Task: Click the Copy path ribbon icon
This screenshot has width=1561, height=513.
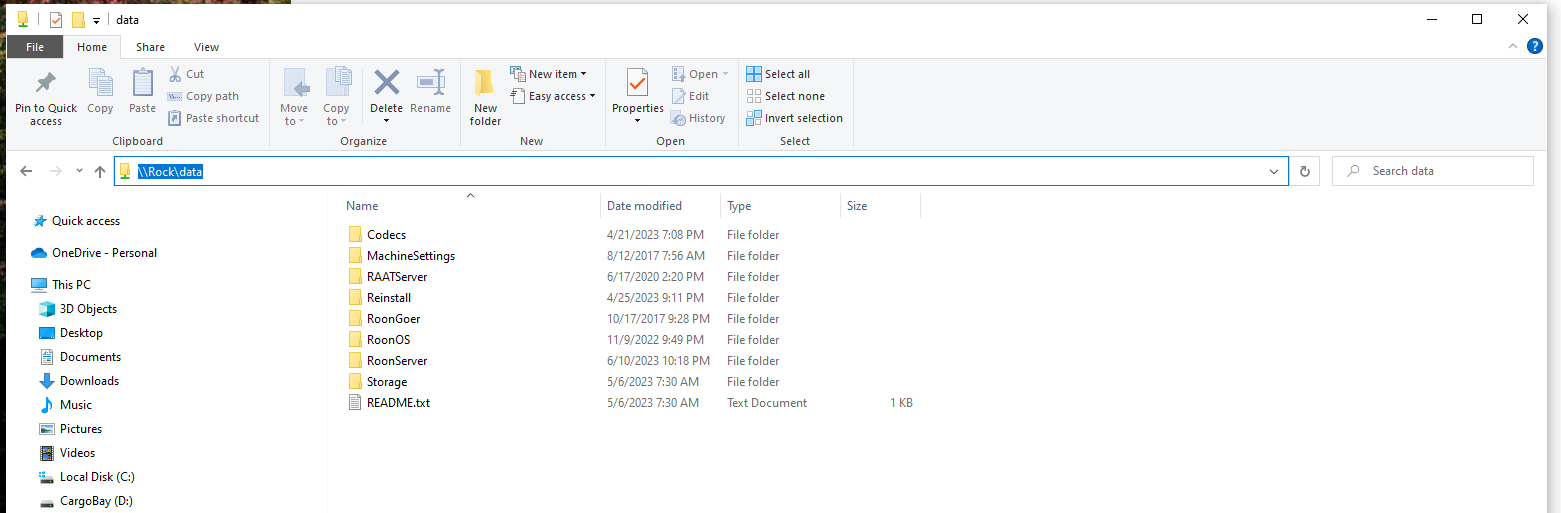Action: (174, 96)
